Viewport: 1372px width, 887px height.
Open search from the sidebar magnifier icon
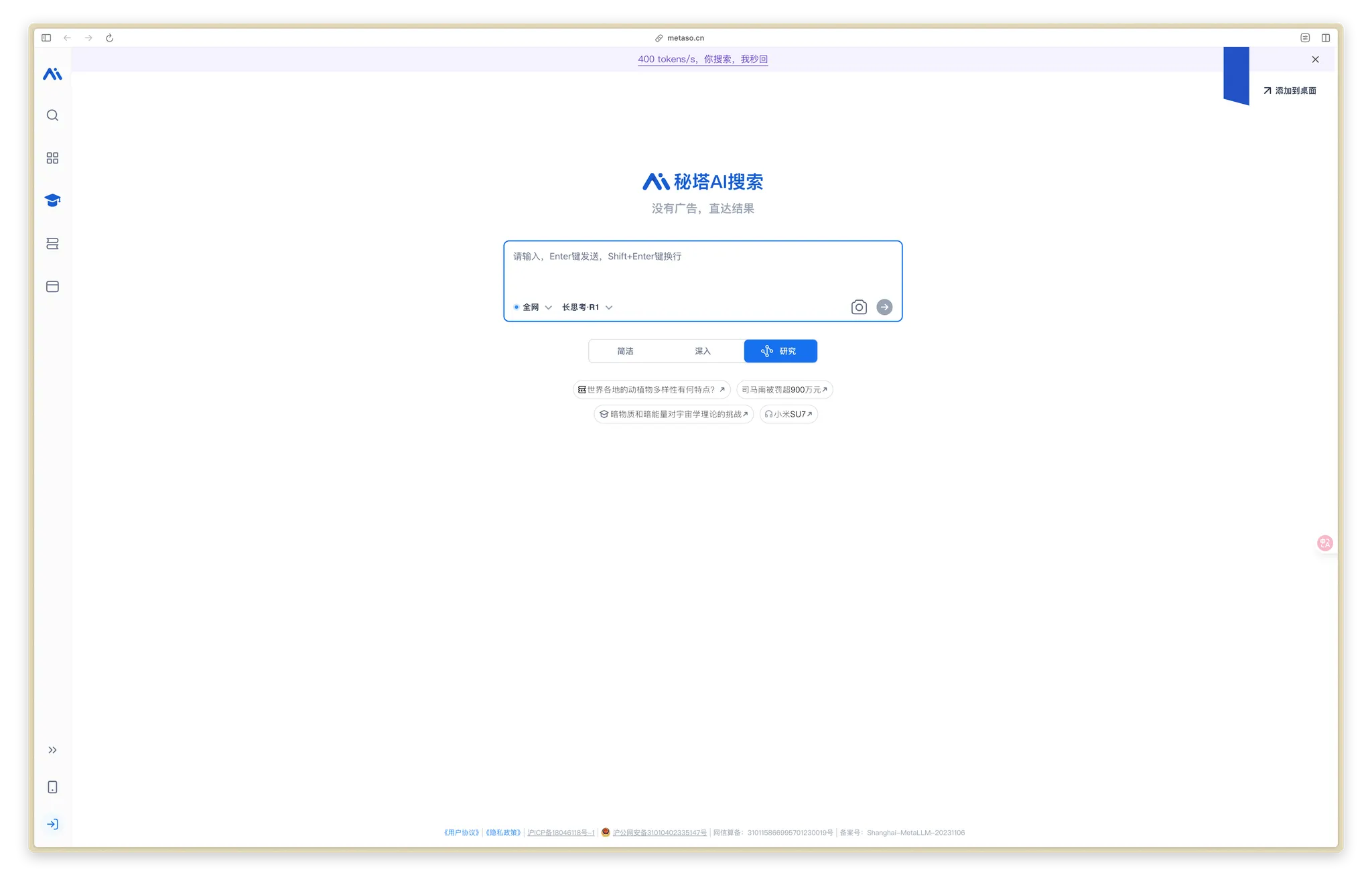coord(52,115)
